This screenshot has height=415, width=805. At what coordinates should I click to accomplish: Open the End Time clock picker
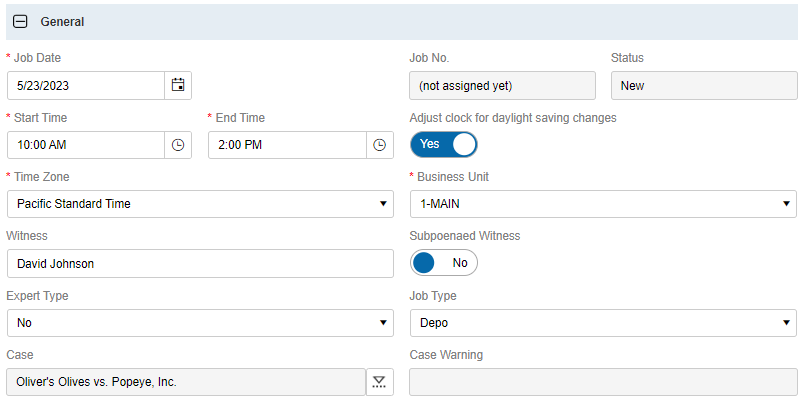pos(380,145)
